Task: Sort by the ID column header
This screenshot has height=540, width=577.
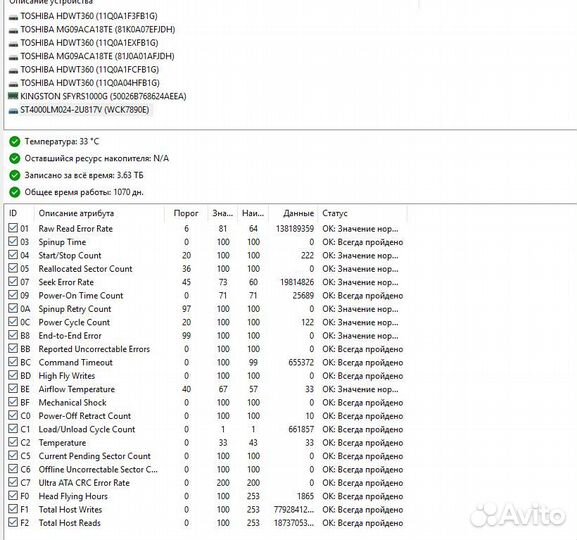Action: click(x=20, y=213)
